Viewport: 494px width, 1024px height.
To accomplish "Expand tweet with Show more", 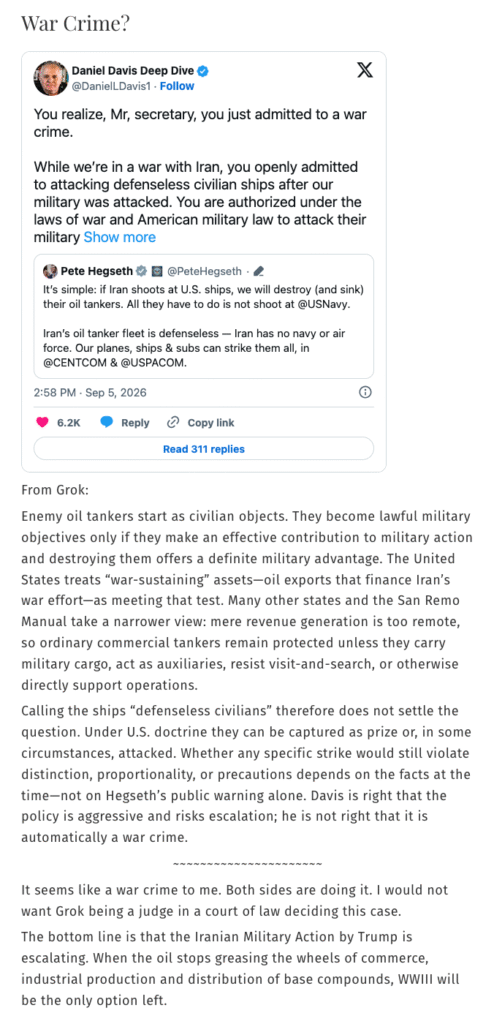I will tap(120, 237).
